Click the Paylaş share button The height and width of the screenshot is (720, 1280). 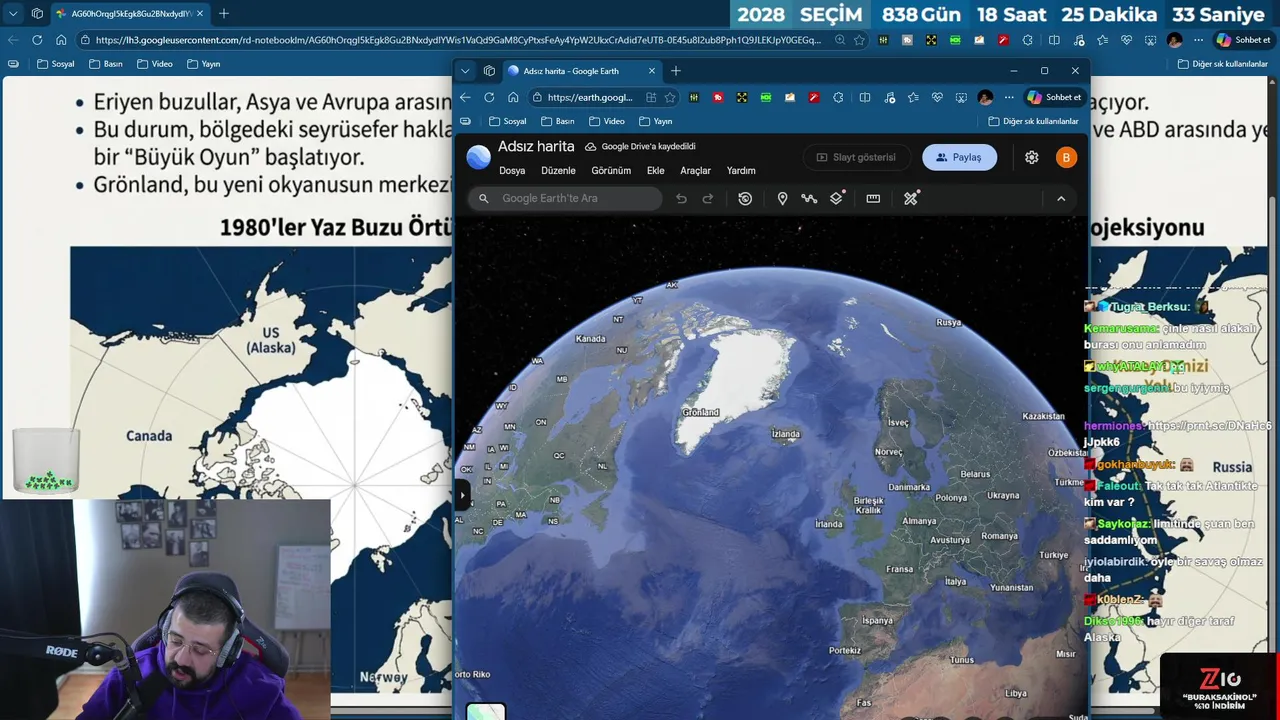point(959,157)
